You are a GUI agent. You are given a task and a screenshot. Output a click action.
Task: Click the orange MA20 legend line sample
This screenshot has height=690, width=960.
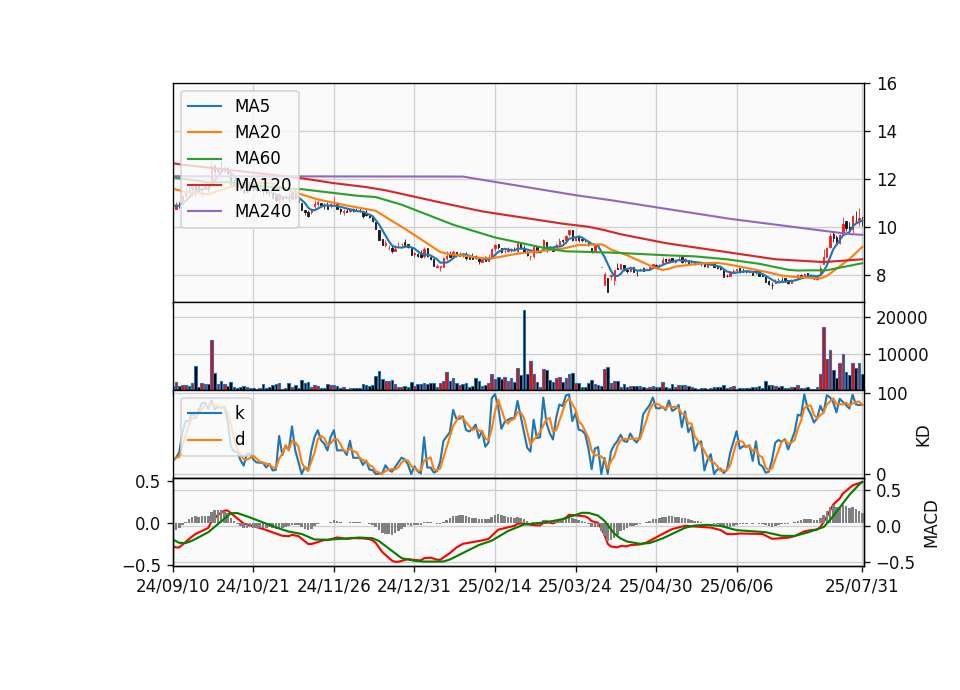tap(204, 132)
